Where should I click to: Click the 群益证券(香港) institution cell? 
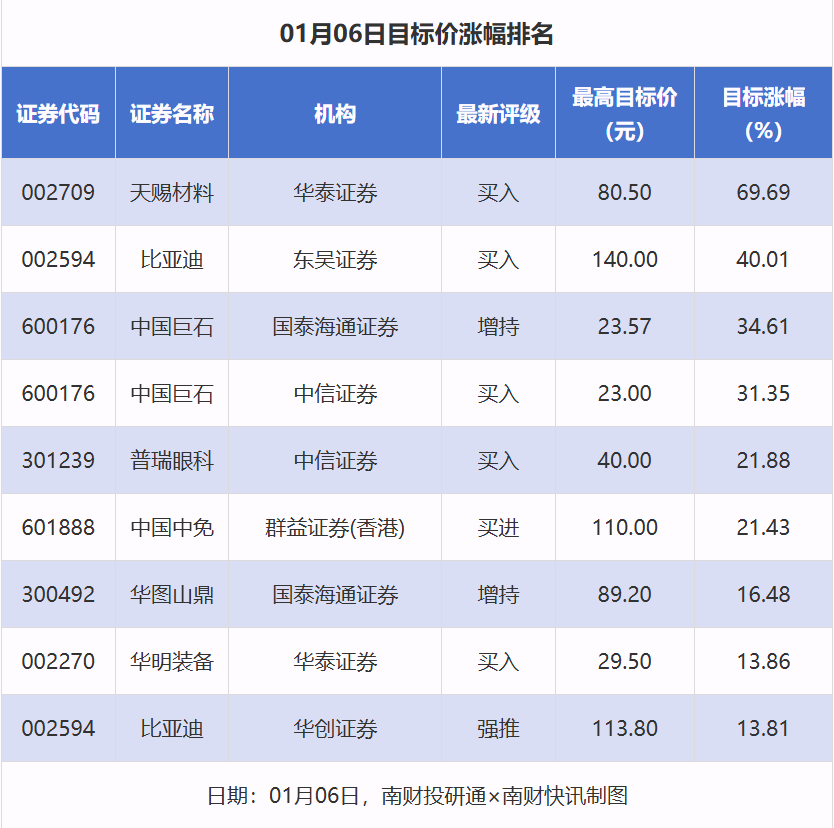tap(335, 528)
